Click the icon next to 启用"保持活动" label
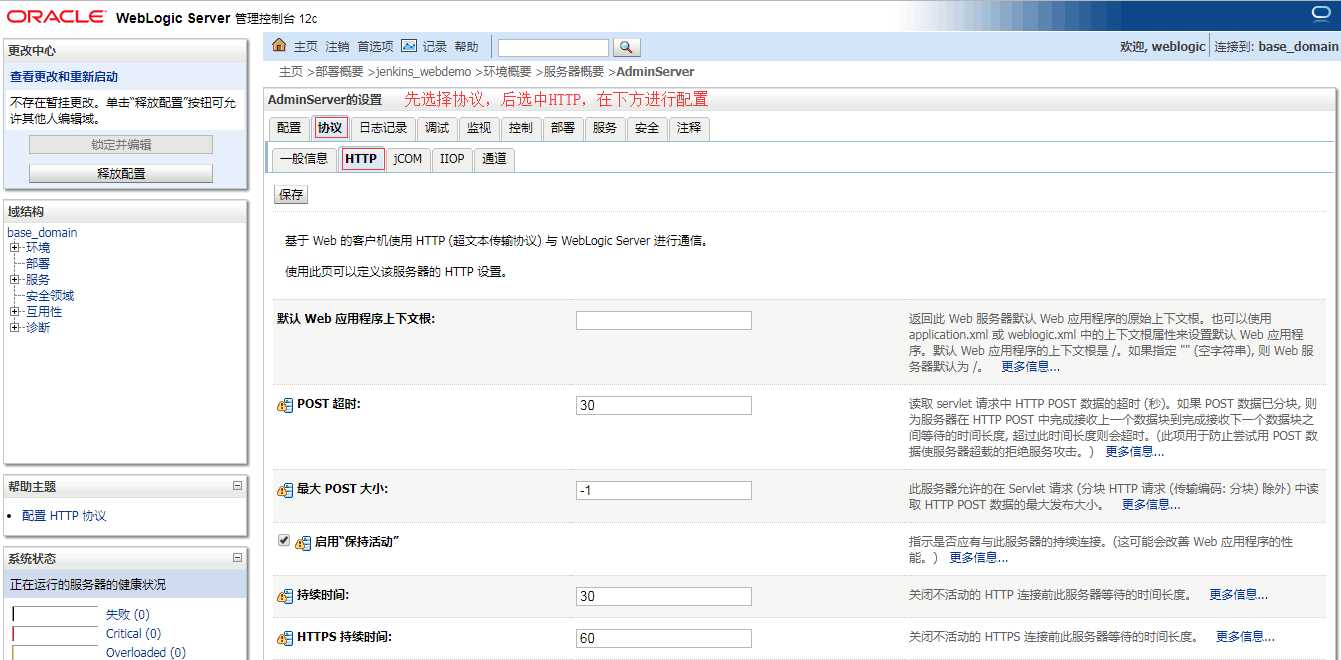 coord(303,542)
